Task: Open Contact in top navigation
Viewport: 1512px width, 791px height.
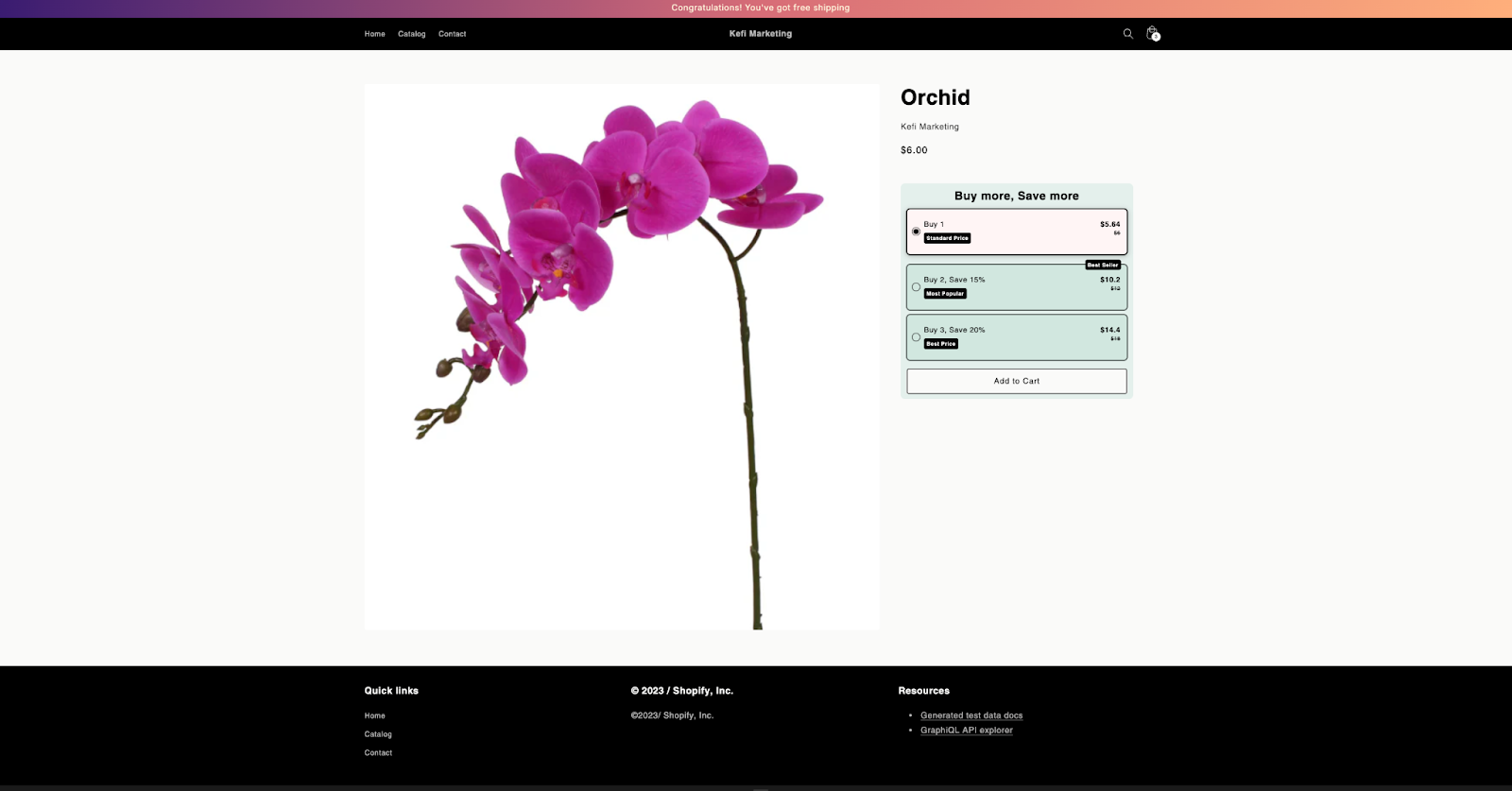Action: click(452, 34)
